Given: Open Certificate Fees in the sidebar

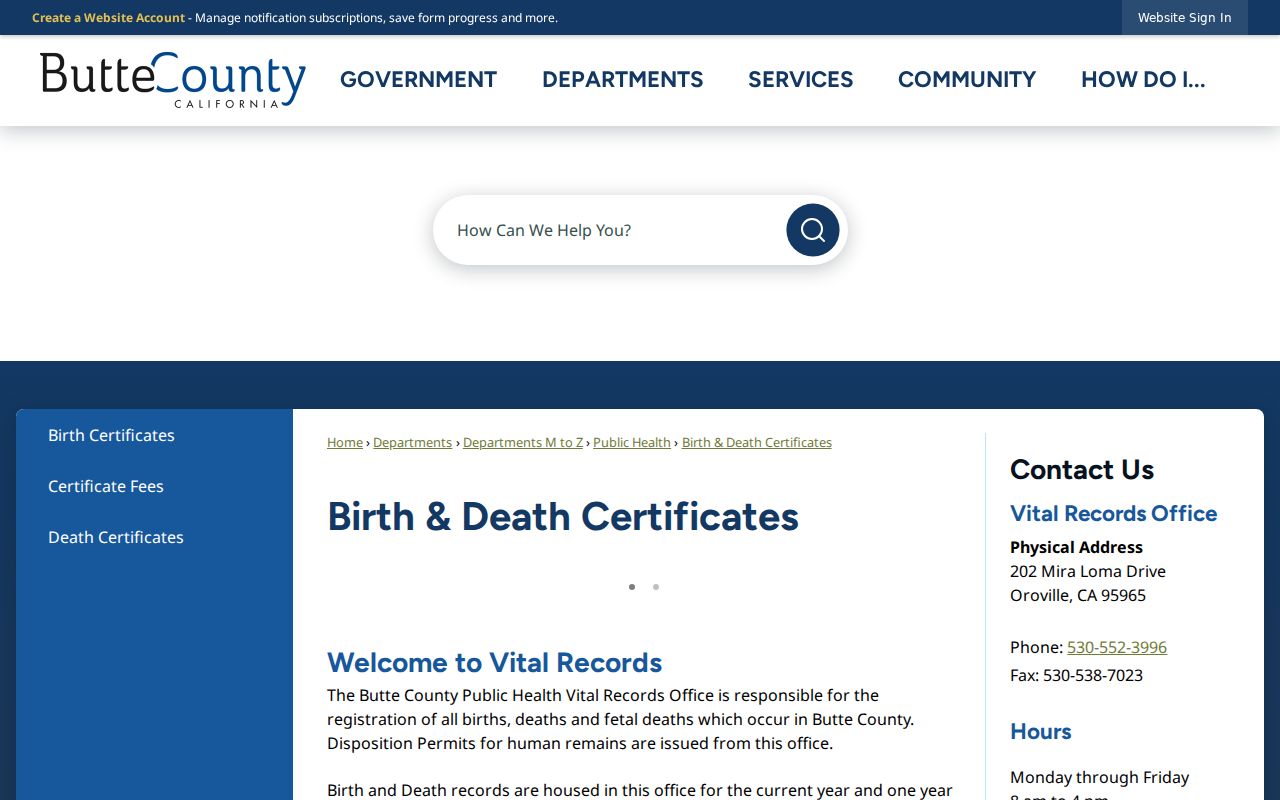Looking at the screenshot, I should pos(106,486).
